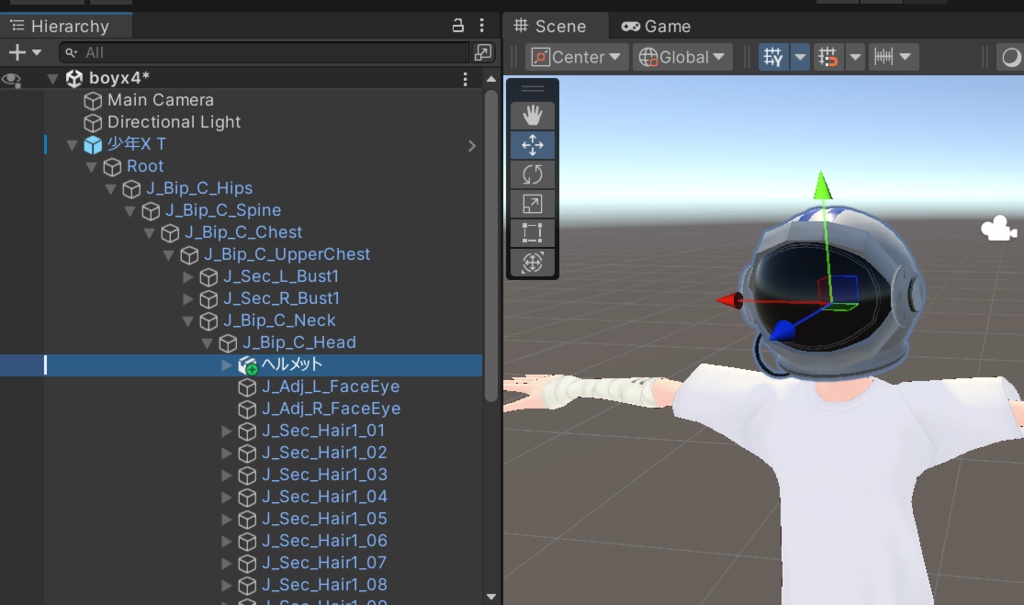The height and width of the screenshot is (605, 1024).
Task: Open Hierarchy panel options menu
Action: 482,25
